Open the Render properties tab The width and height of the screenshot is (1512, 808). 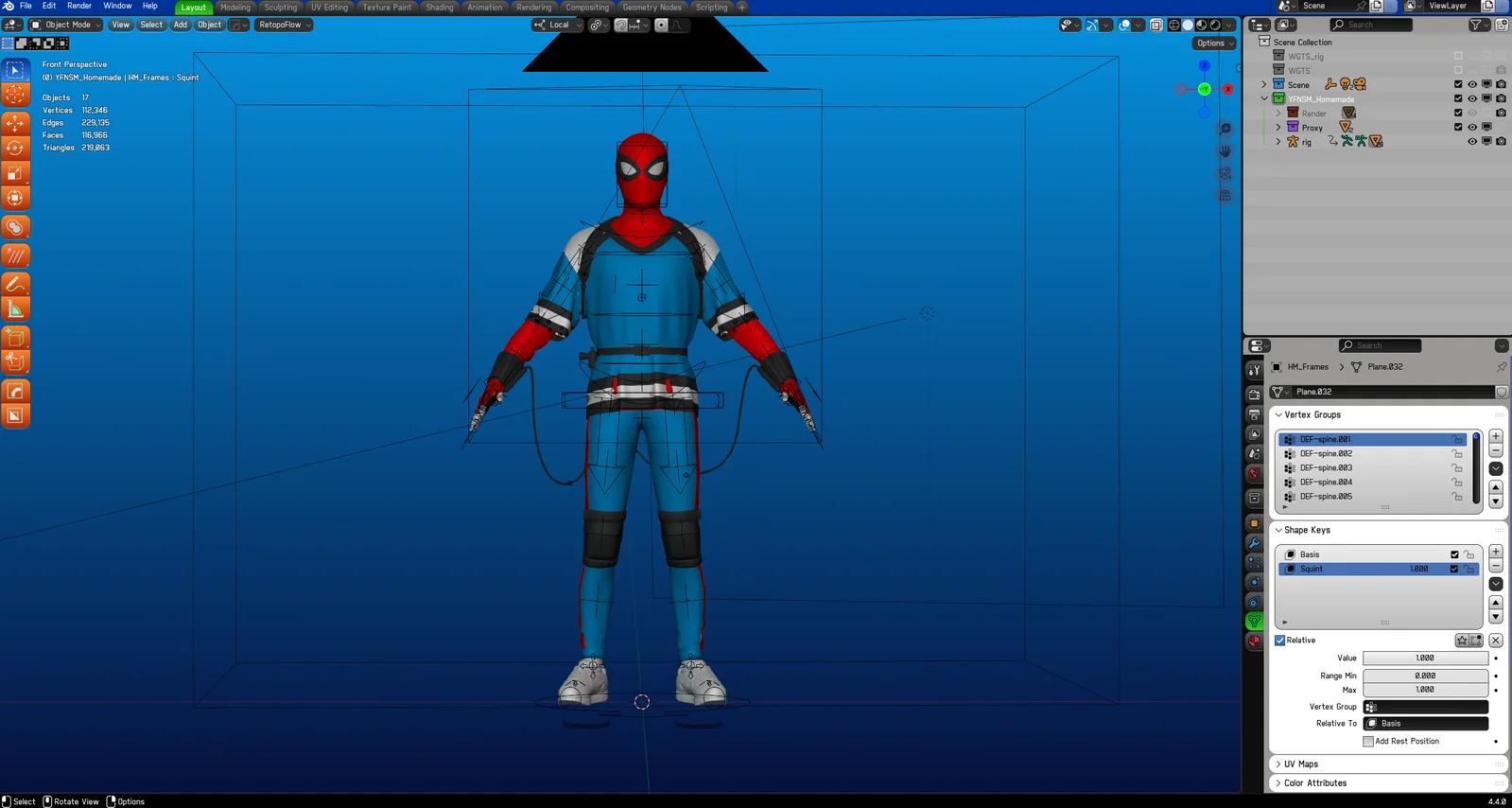coord(1254,395)
